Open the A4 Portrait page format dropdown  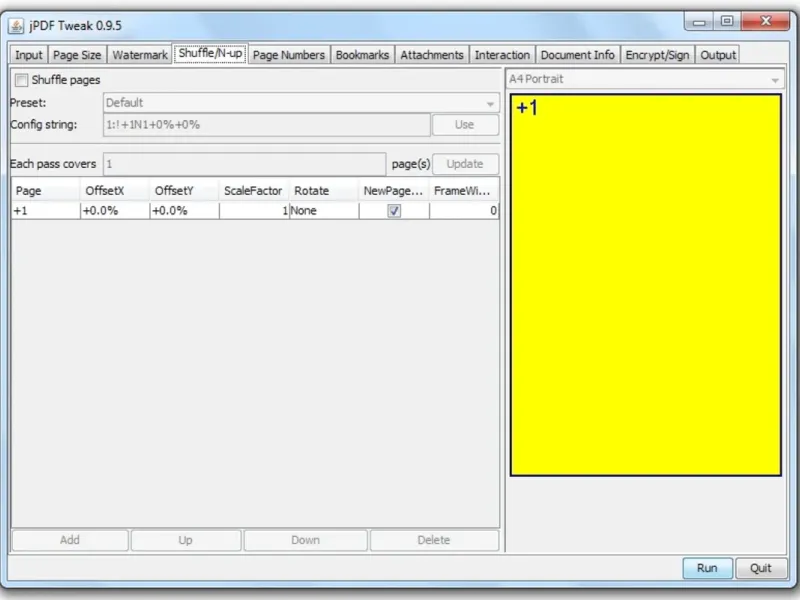click(x=645, y=80)
